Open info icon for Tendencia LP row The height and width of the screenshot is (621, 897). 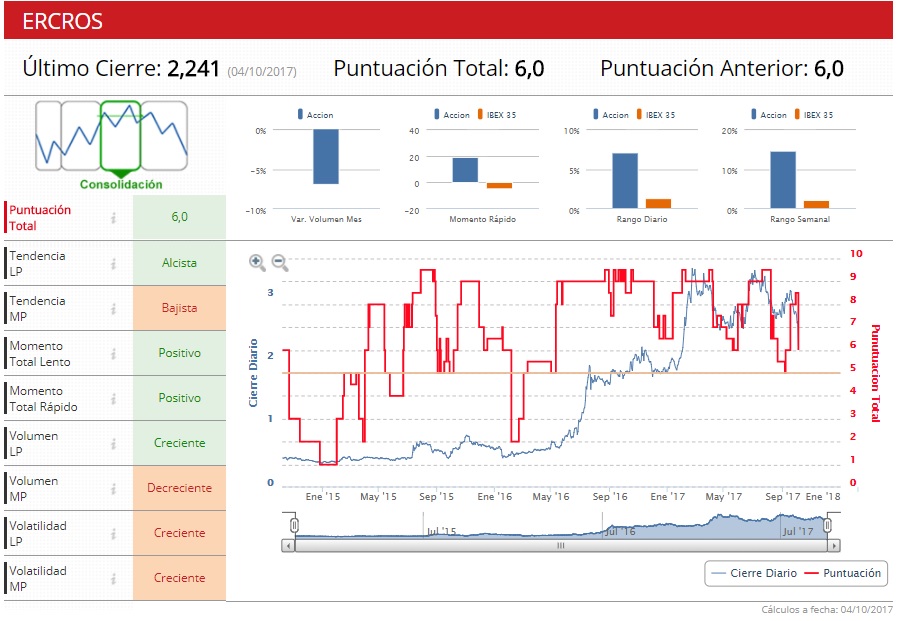click(114, 264)
